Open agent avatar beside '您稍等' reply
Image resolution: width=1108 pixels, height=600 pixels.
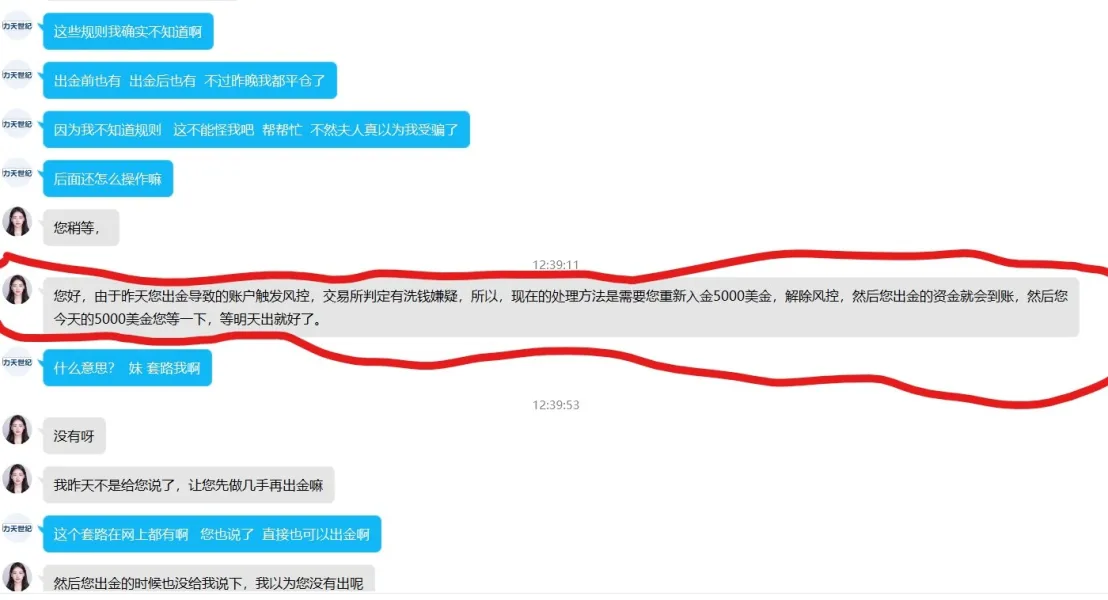[17, 221]
